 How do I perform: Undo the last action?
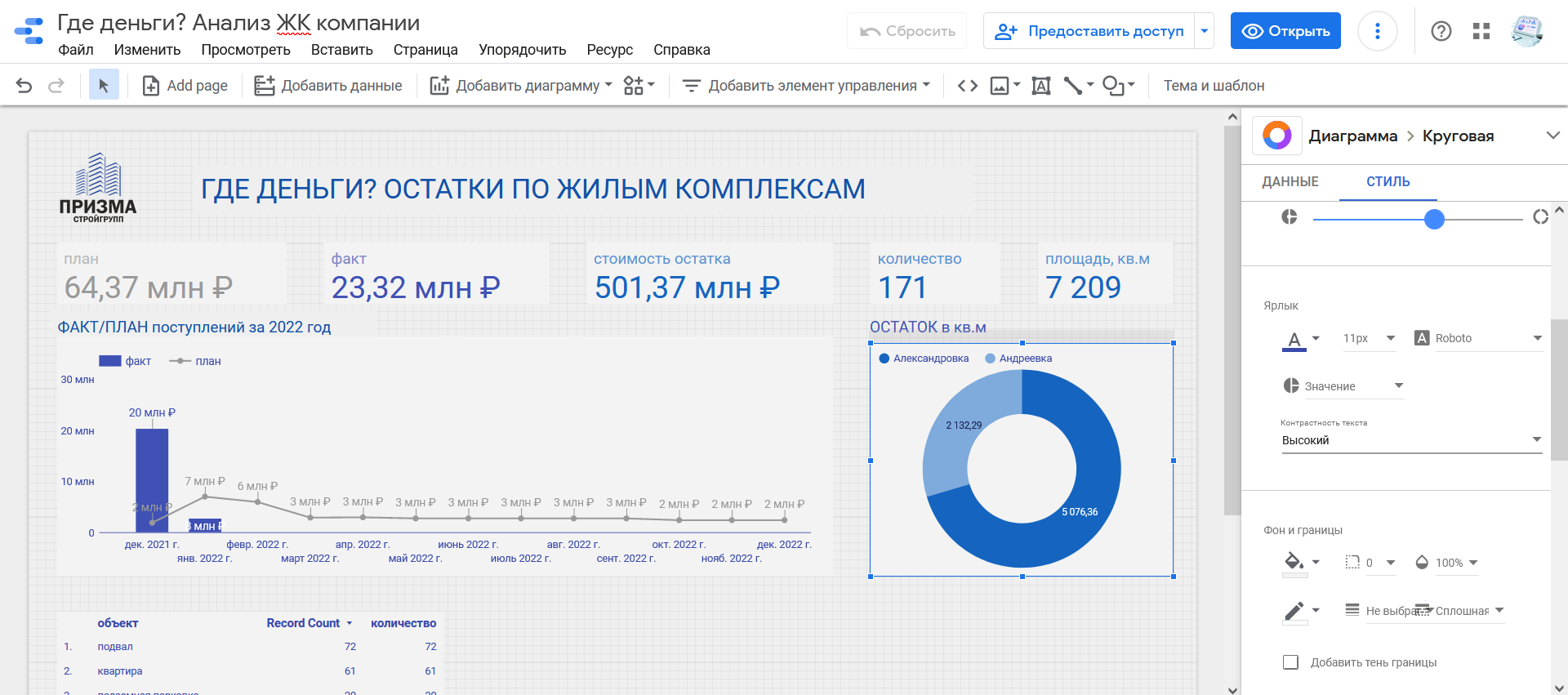click(24, 85)
